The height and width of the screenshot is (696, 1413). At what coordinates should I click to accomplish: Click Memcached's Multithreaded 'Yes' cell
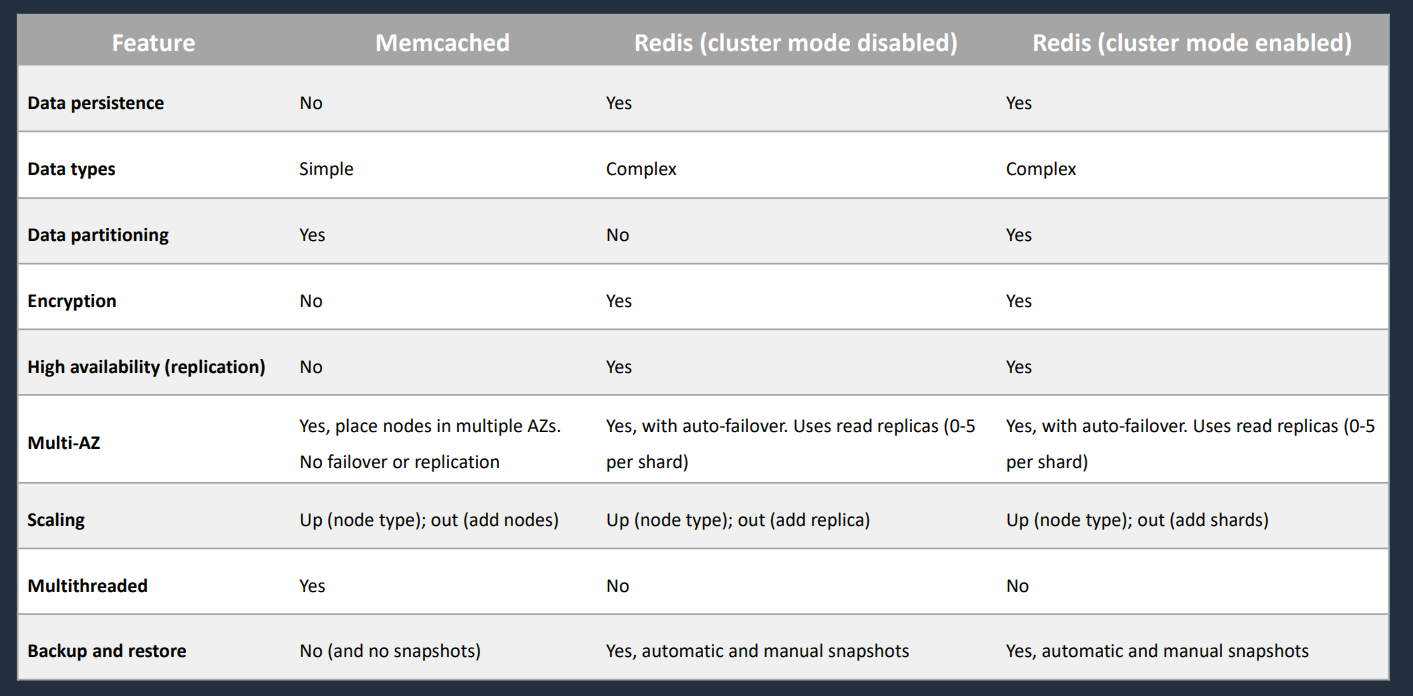(x=312, y=586)
